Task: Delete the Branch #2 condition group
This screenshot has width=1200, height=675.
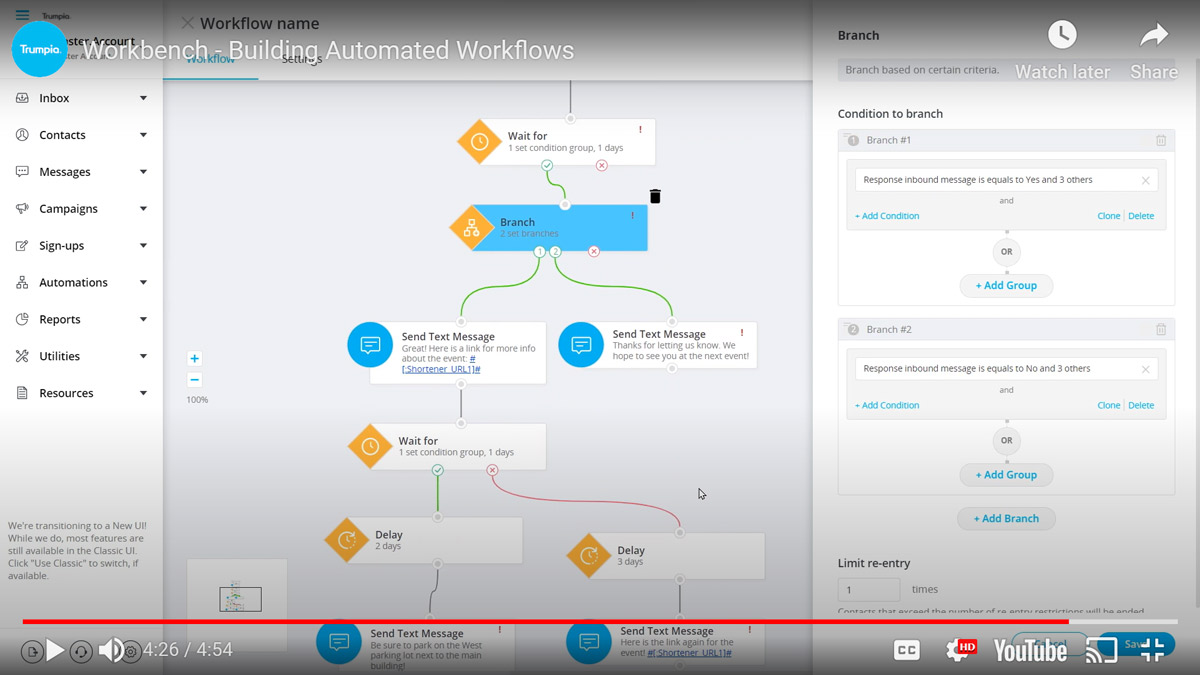Action: click(1141, 405)
